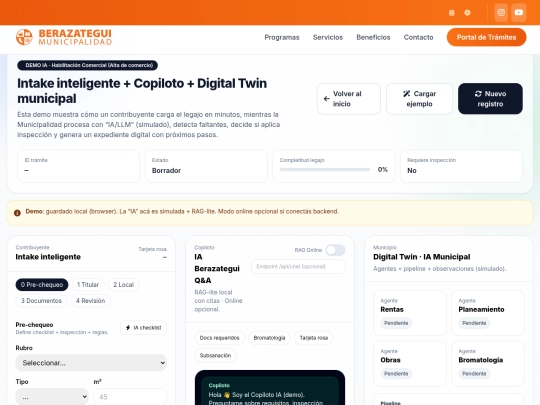Switch to the 1 Titular step
540x405 pixels.
88,284
